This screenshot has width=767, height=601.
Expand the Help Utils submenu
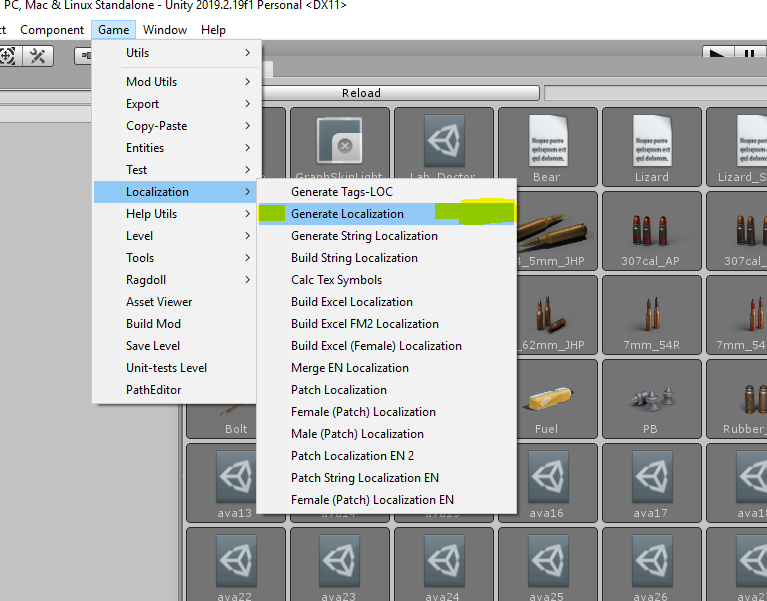175,214
